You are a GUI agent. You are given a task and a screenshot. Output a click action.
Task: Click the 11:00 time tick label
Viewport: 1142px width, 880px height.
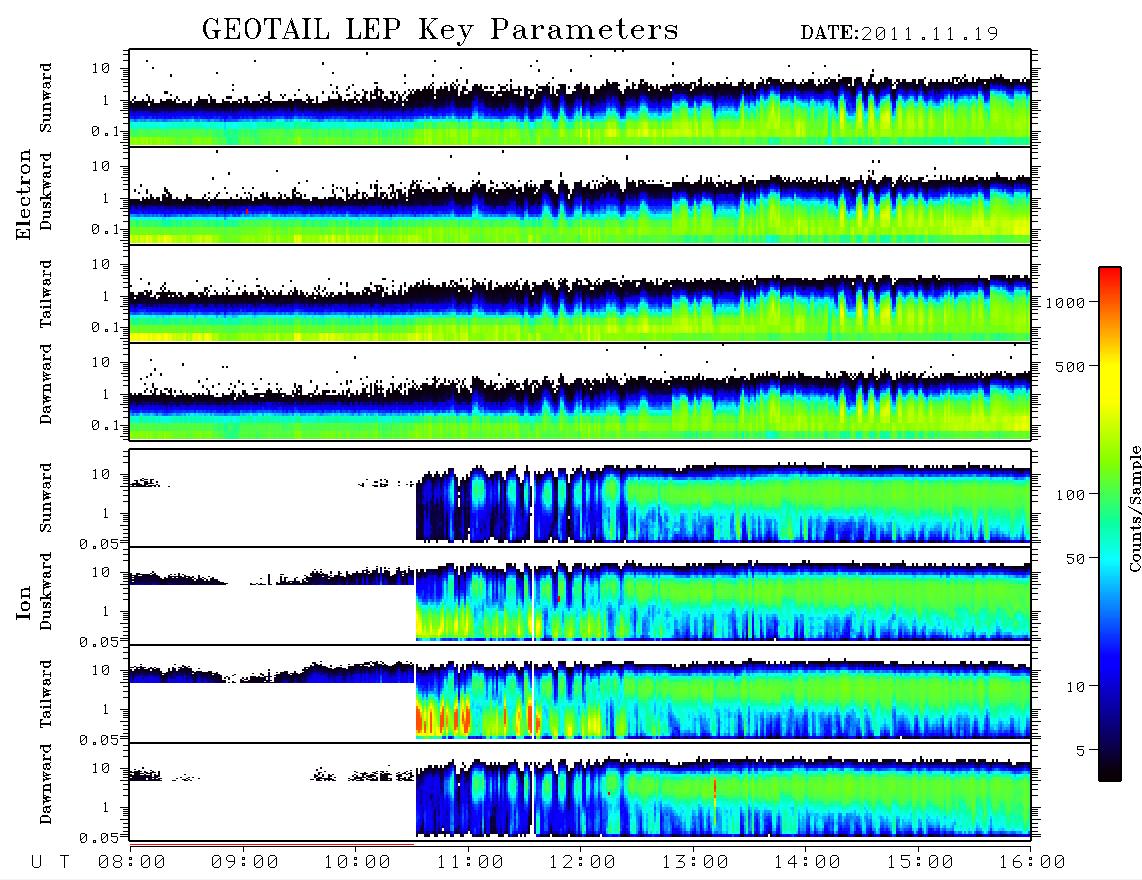pos(470,863)
